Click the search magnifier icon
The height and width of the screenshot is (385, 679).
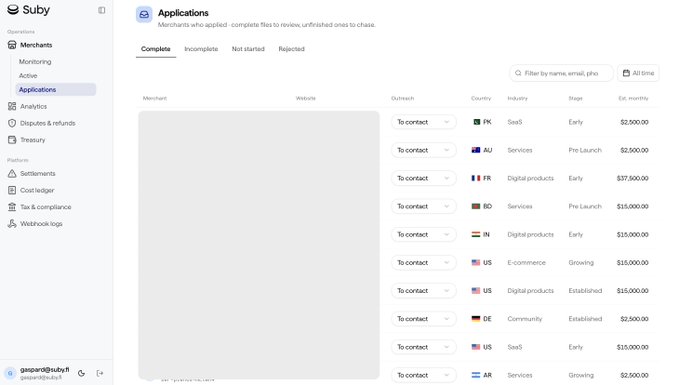click(518, 73)
